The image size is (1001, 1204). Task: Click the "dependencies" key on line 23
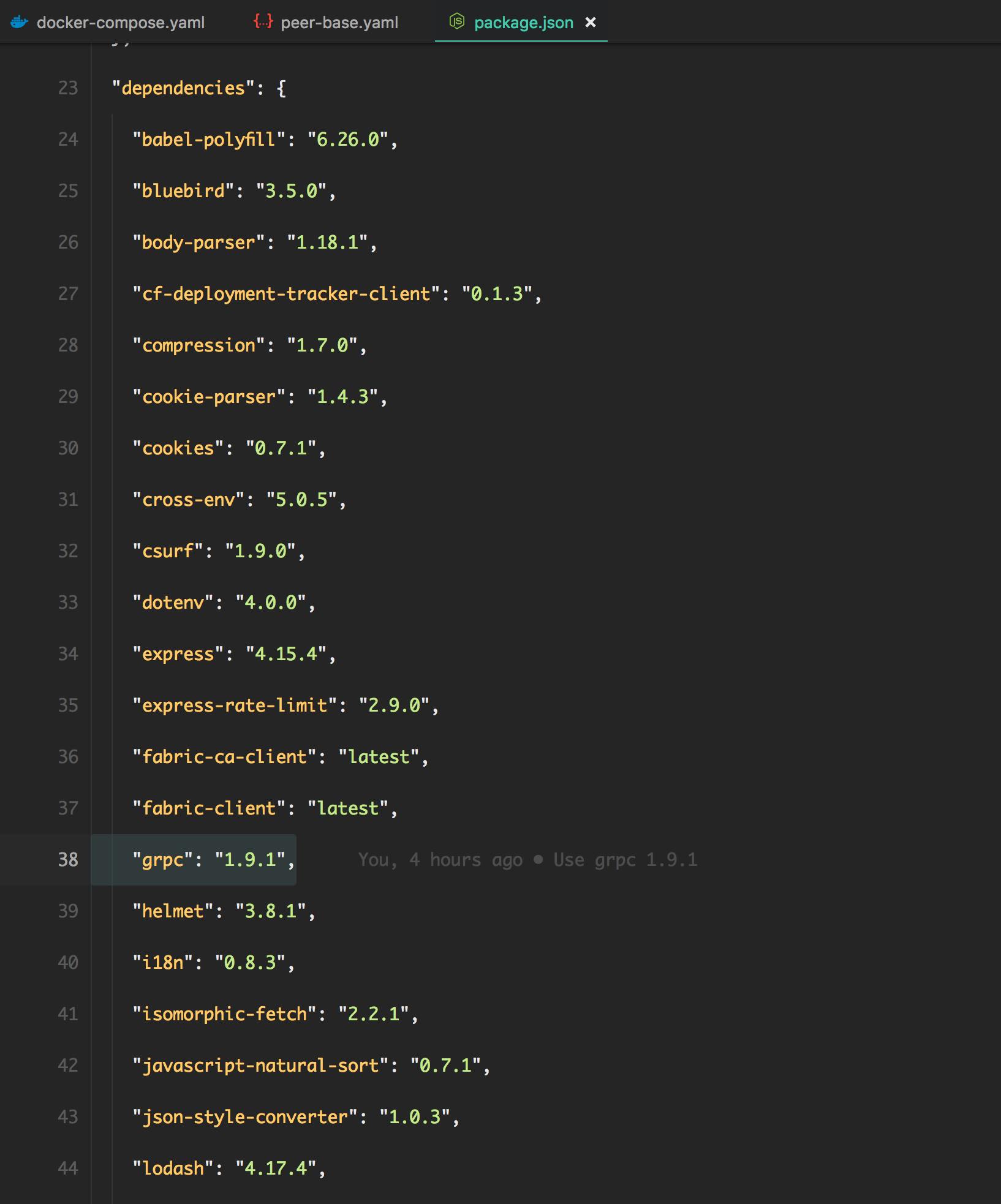183,88
